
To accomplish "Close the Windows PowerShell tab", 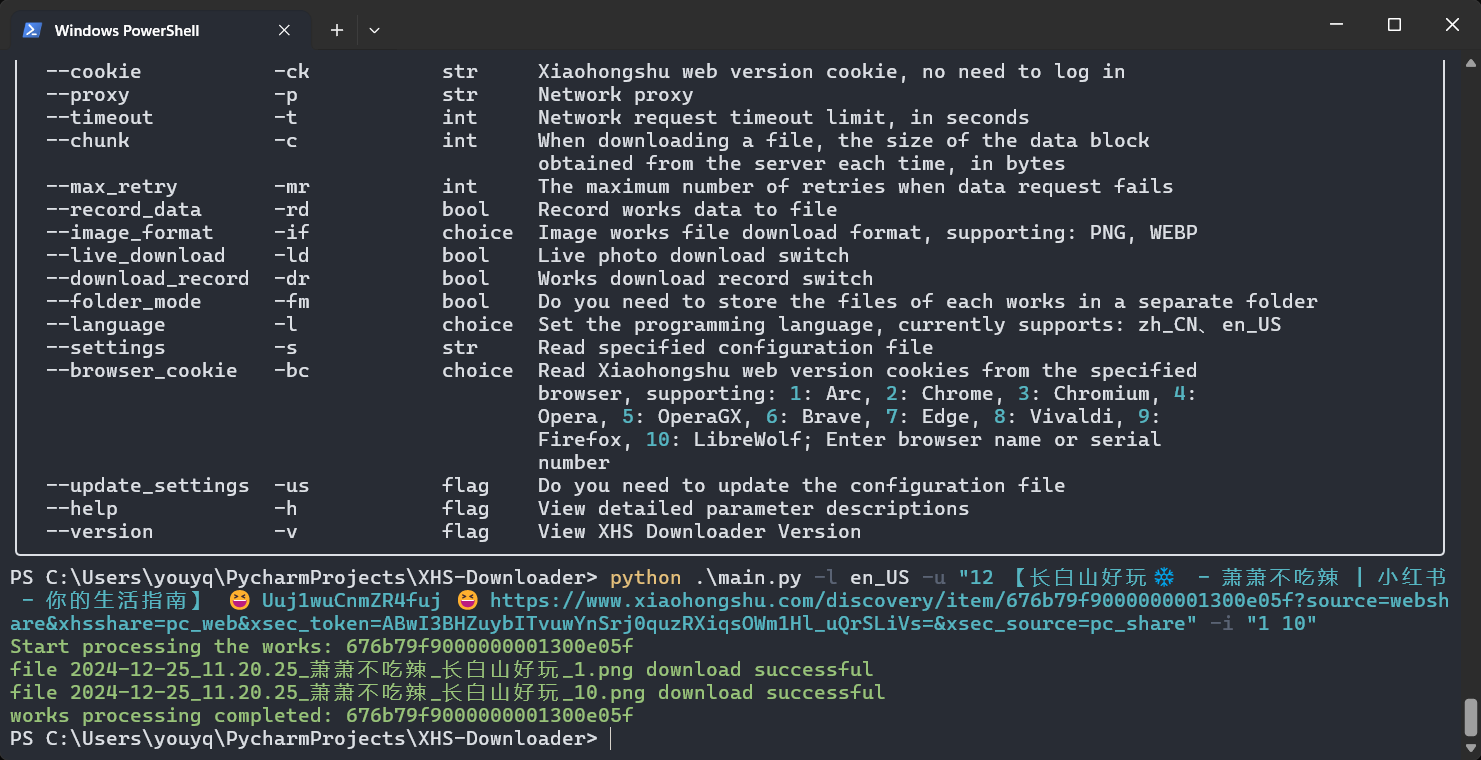I will pyautogui.click(x=285, y=30).
